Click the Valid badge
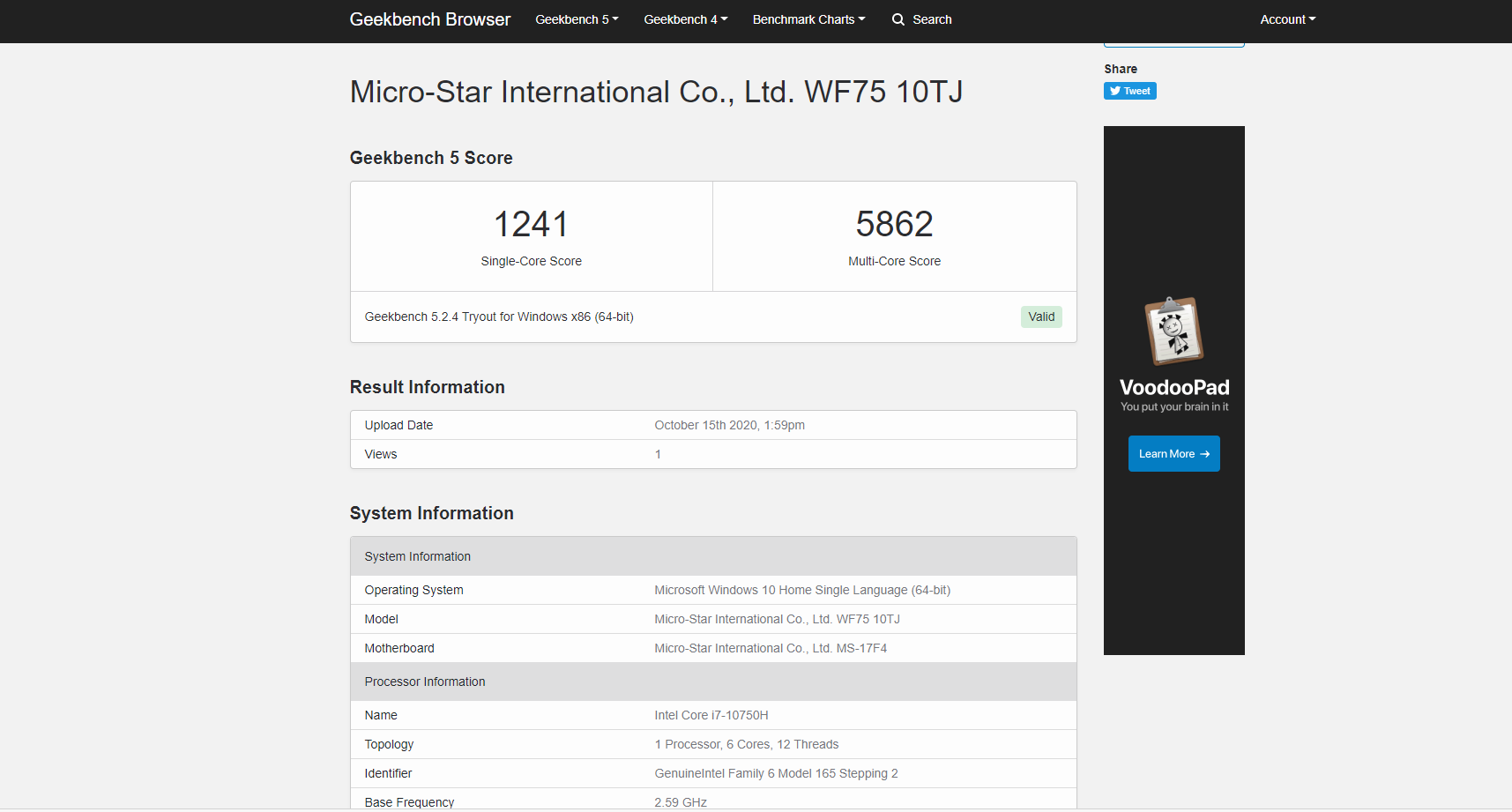1512x812 pixels. [x=1041, y=317]
